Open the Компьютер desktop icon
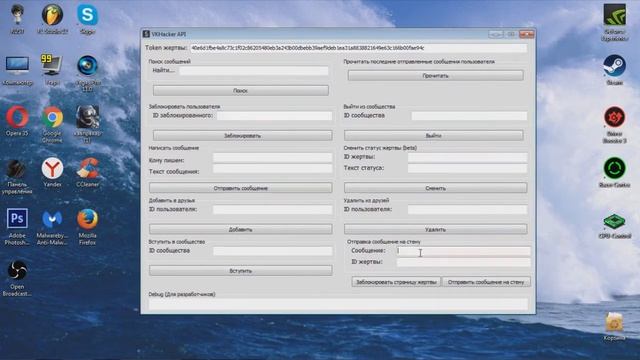640x360 pixels. [17, 66]
